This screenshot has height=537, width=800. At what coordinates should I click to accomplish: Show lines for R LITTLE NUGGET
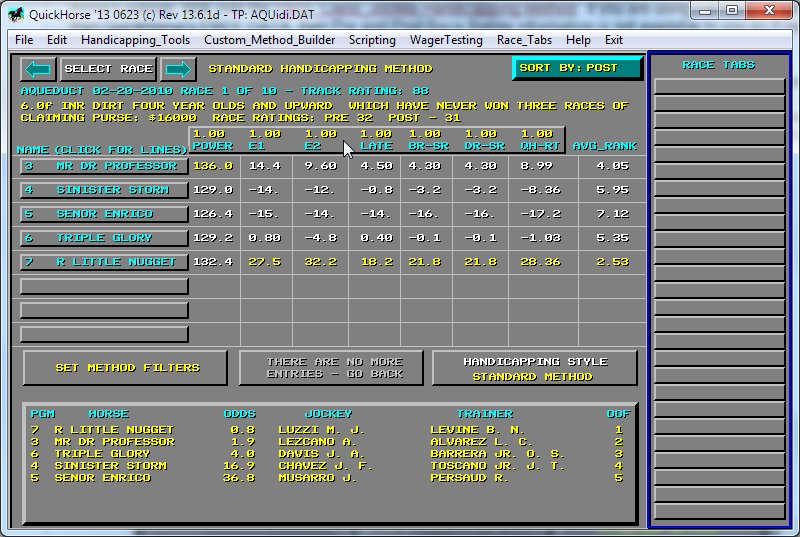click(x=104, y=262)
